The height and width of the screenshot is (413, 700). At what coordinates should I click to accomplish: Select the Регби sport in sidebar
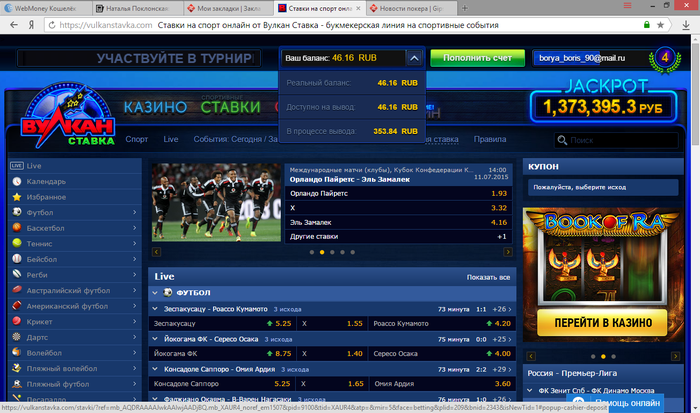[x=75, y=275]
